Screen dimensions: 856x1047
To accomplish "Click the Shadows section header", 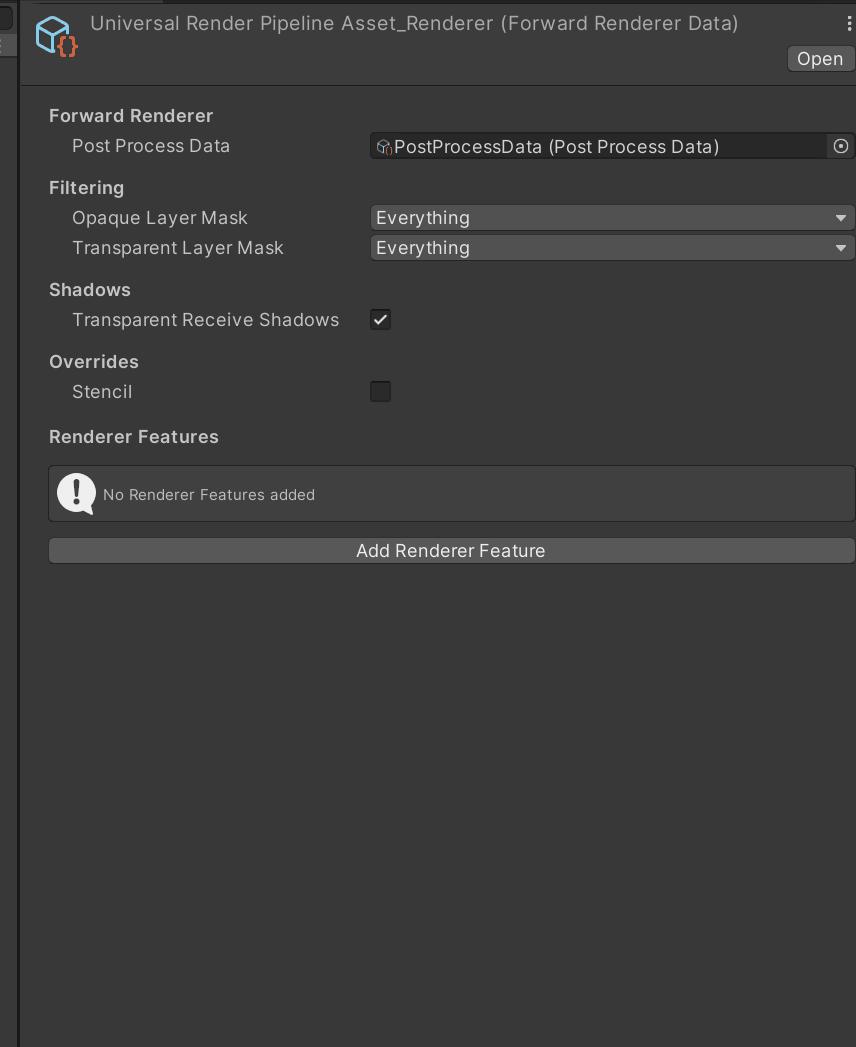I will pyautogui.click(x=90, y=290).
